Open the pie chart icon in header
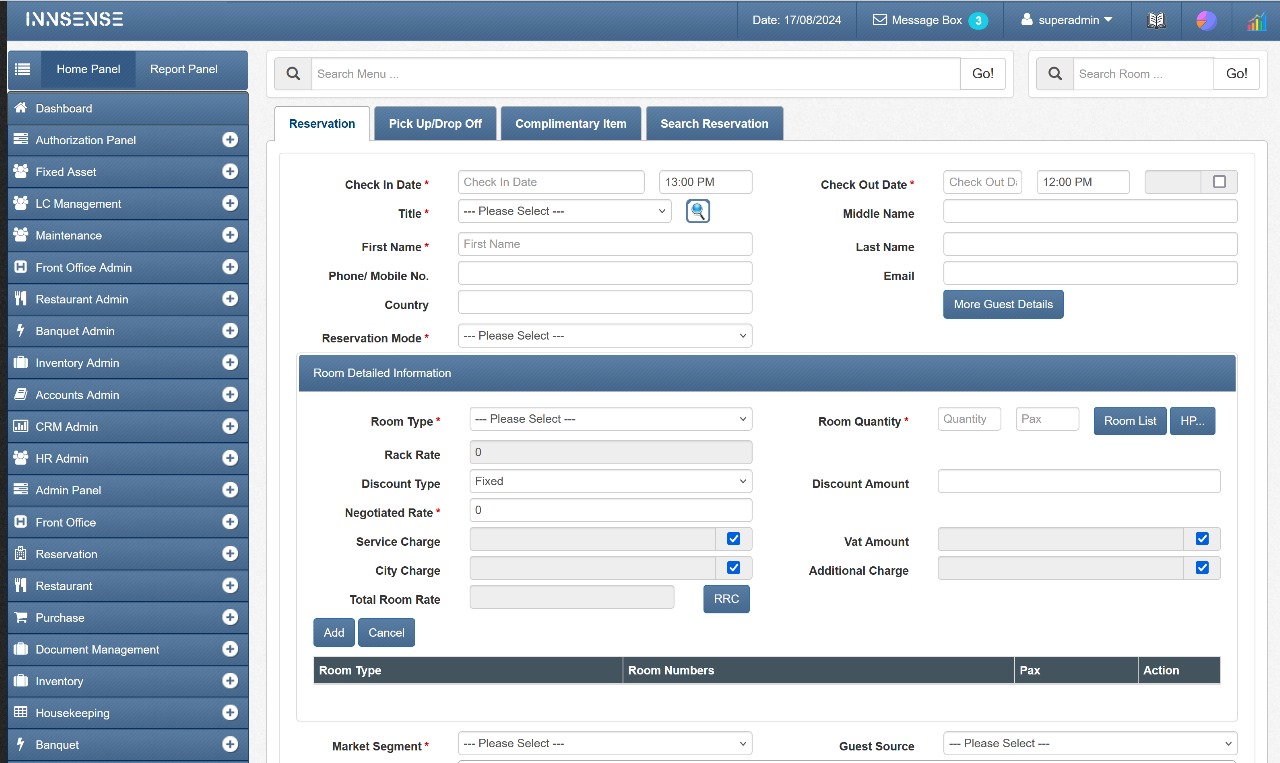This screenshot has height=763, width=1280. pos(1206,20)
